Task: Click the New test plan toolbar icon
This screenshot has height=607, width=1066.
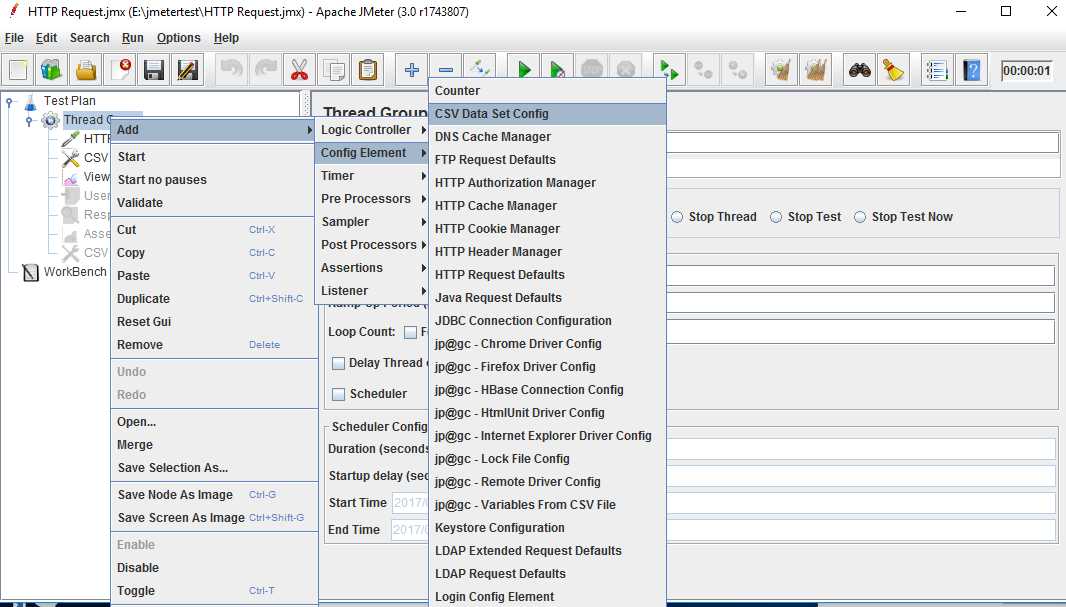Action: (x=18, y=70)
